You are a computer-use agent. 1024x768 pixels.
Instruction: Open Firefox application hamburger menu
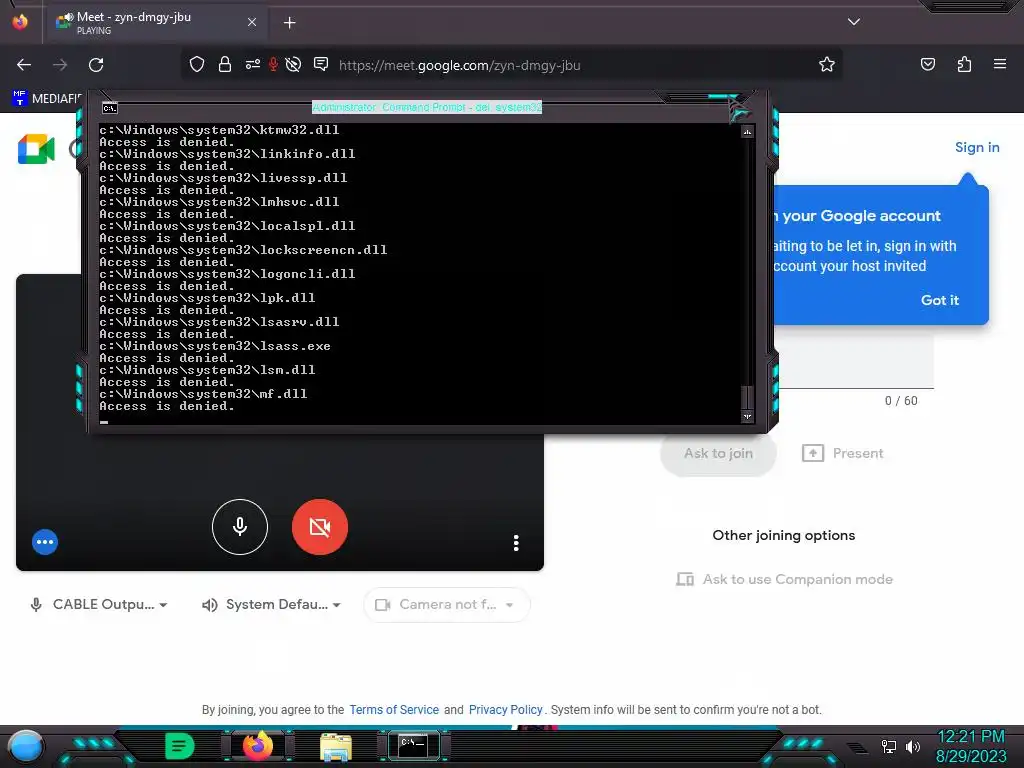(x=1000, y=64)
